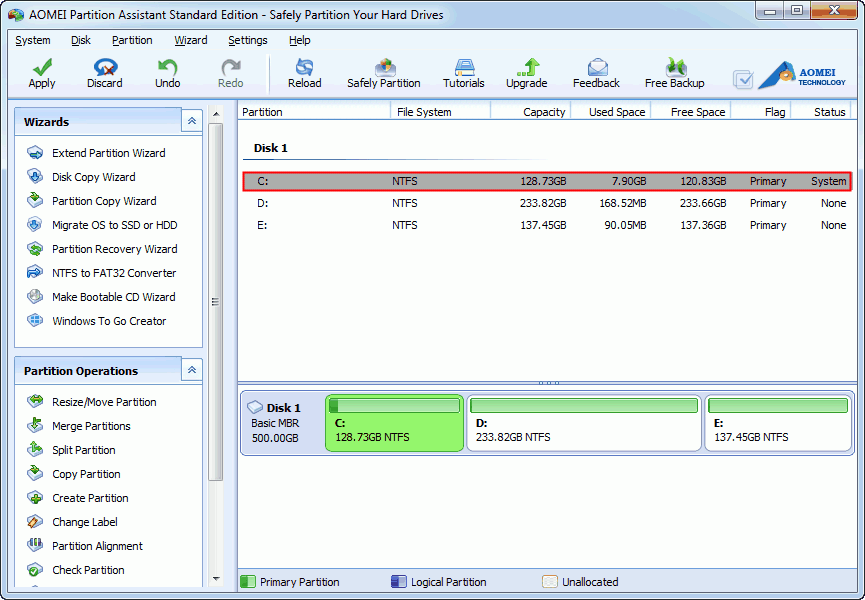The height and width of the screenshot is (600, 865).
Task: Open the NTFS to FAT32 Converter
Action: click(x=110, y=272)
